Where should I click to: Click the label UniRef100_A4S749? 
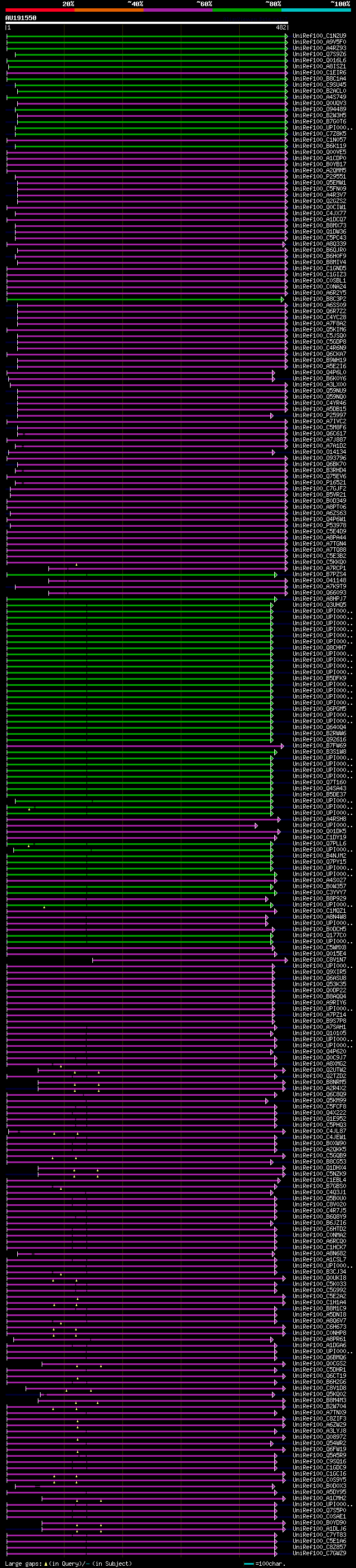(x=319, y=97)
